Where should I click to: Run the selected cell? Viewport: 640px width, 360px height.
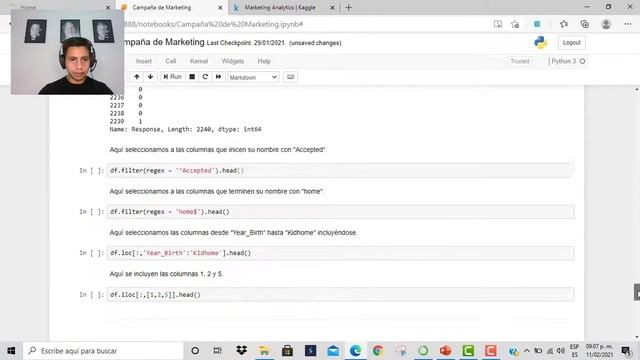click(x=172, y=77)
